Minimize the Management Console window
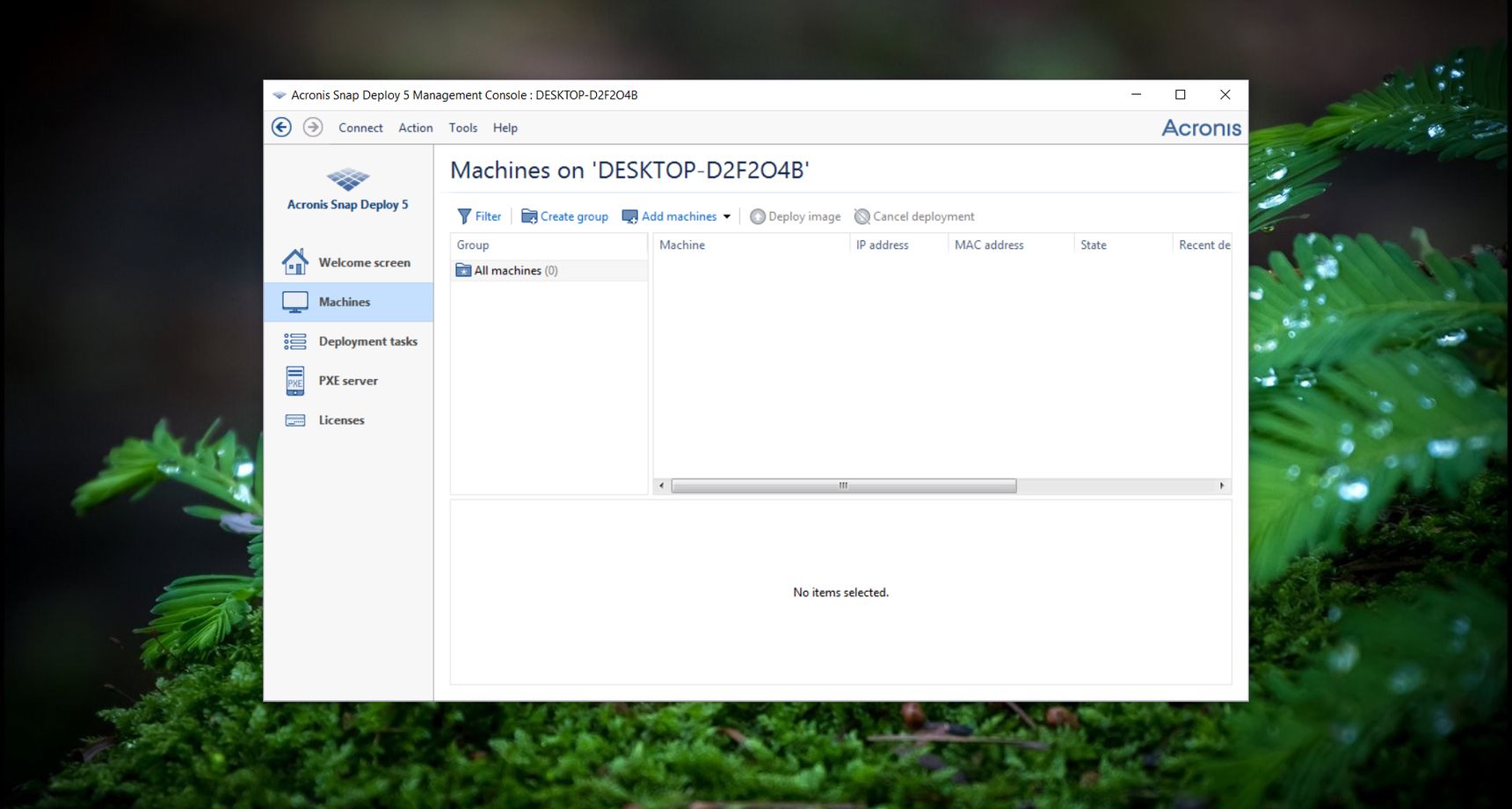The height and width of the screenshot is (809, 1512). coord(1137,95)
